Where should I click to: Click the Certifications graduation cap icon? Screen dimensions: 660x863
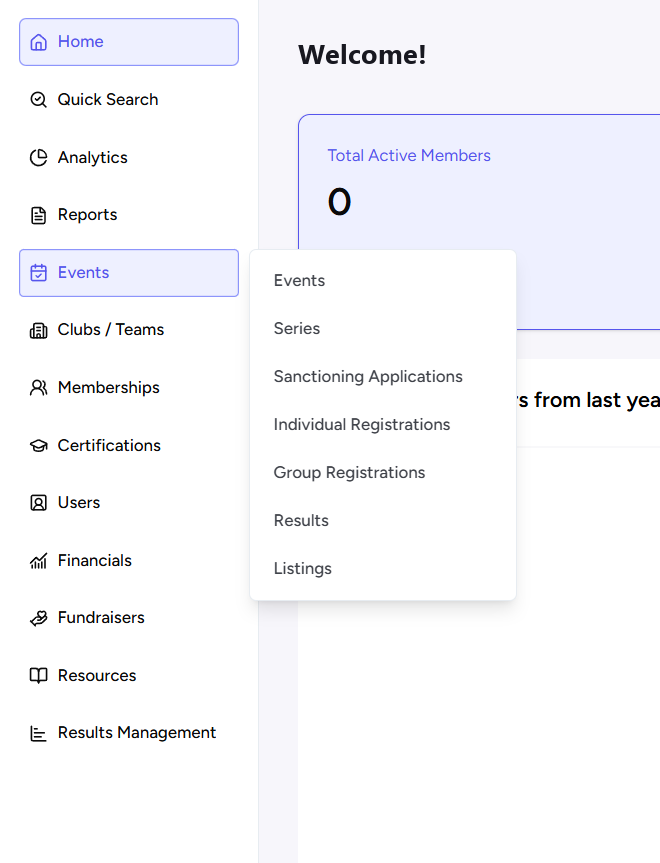click(x=39, y=446)
